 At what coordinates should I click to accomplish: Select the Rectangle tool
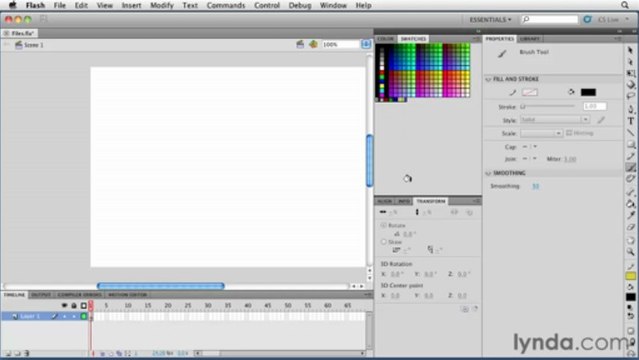tap(630, 144)
